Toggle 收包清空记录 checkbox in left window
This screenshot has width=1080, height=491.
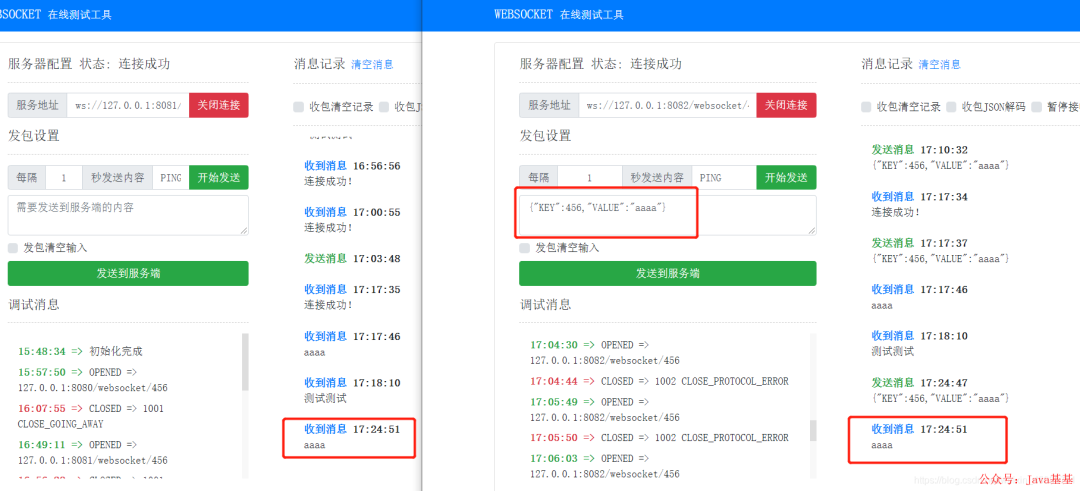[x=298, y=107]
